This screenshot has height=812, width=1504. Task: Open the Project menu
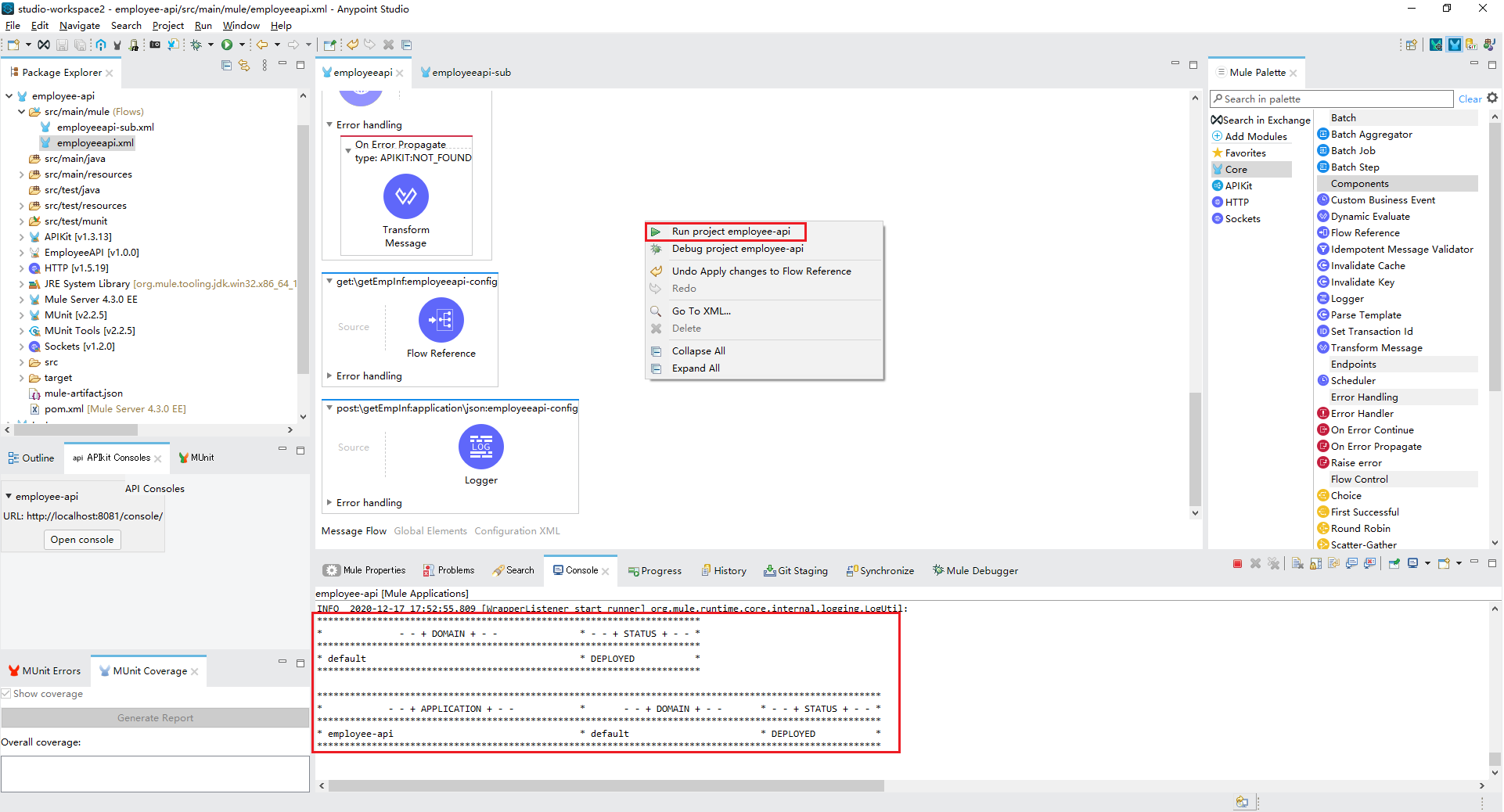pos(167,26)
